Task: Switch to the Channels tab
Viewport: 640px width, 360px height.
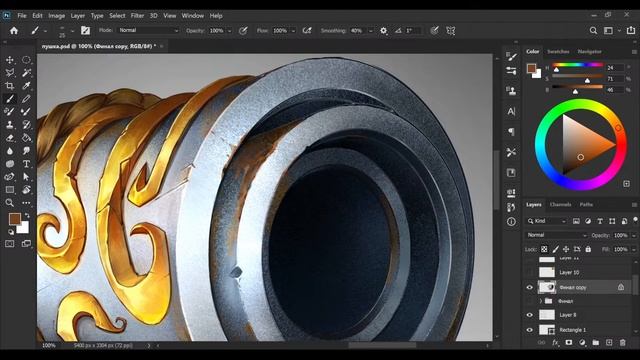Action: (560, 204)
